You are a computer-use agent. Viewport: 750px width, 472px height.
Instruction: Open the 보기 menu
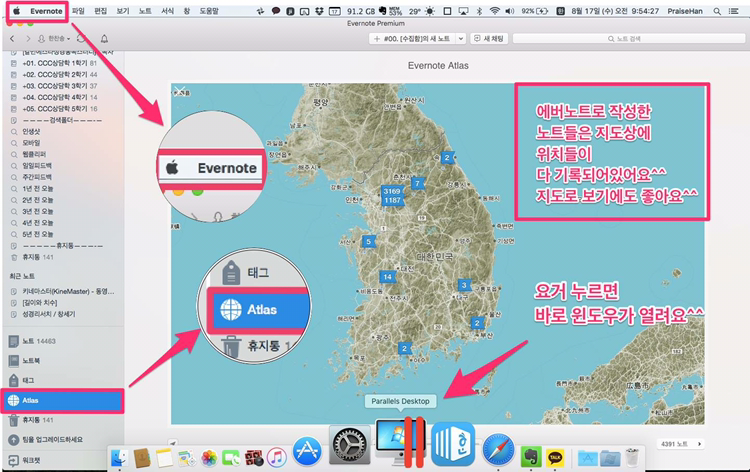123,11
